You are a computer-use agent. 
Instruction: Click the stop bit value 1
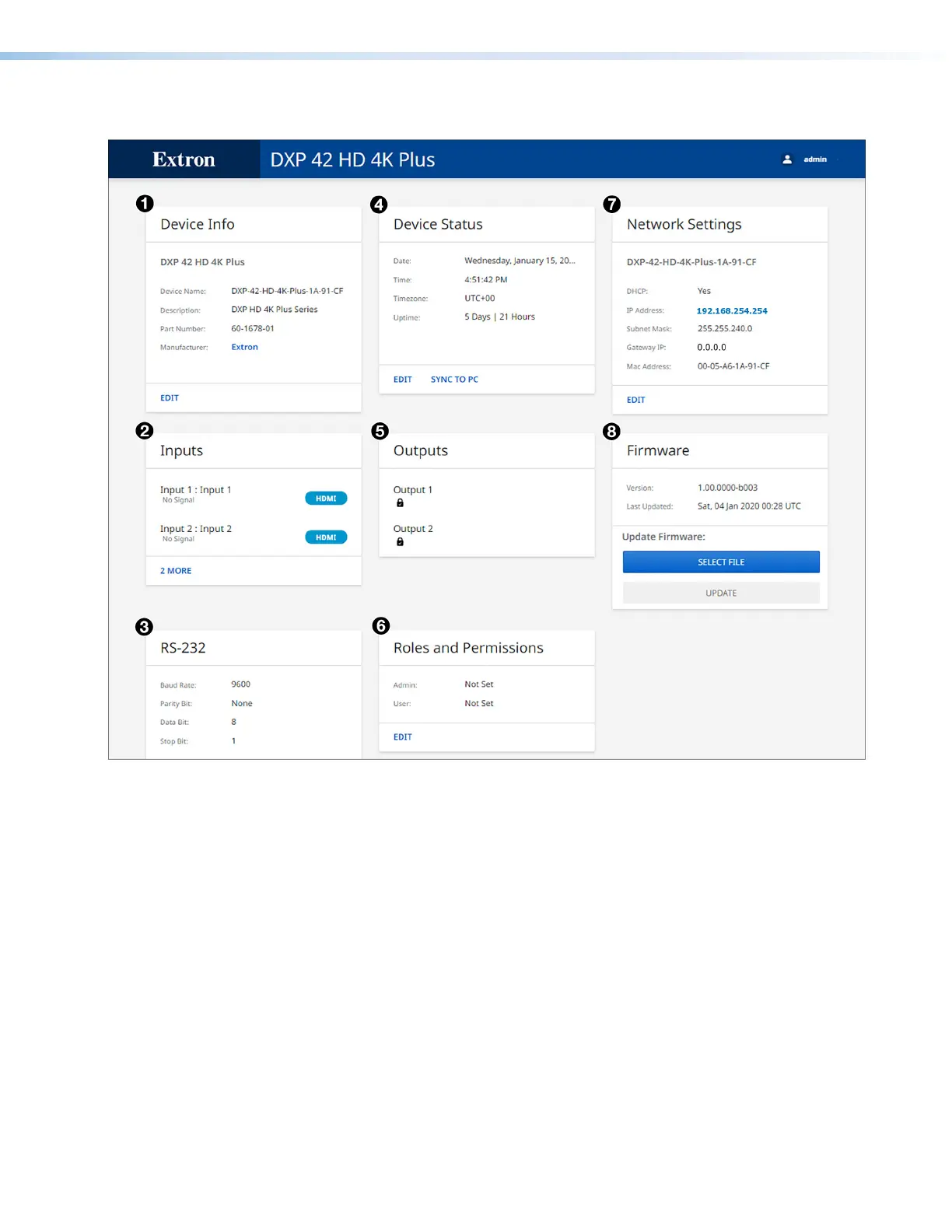[233, 741]
